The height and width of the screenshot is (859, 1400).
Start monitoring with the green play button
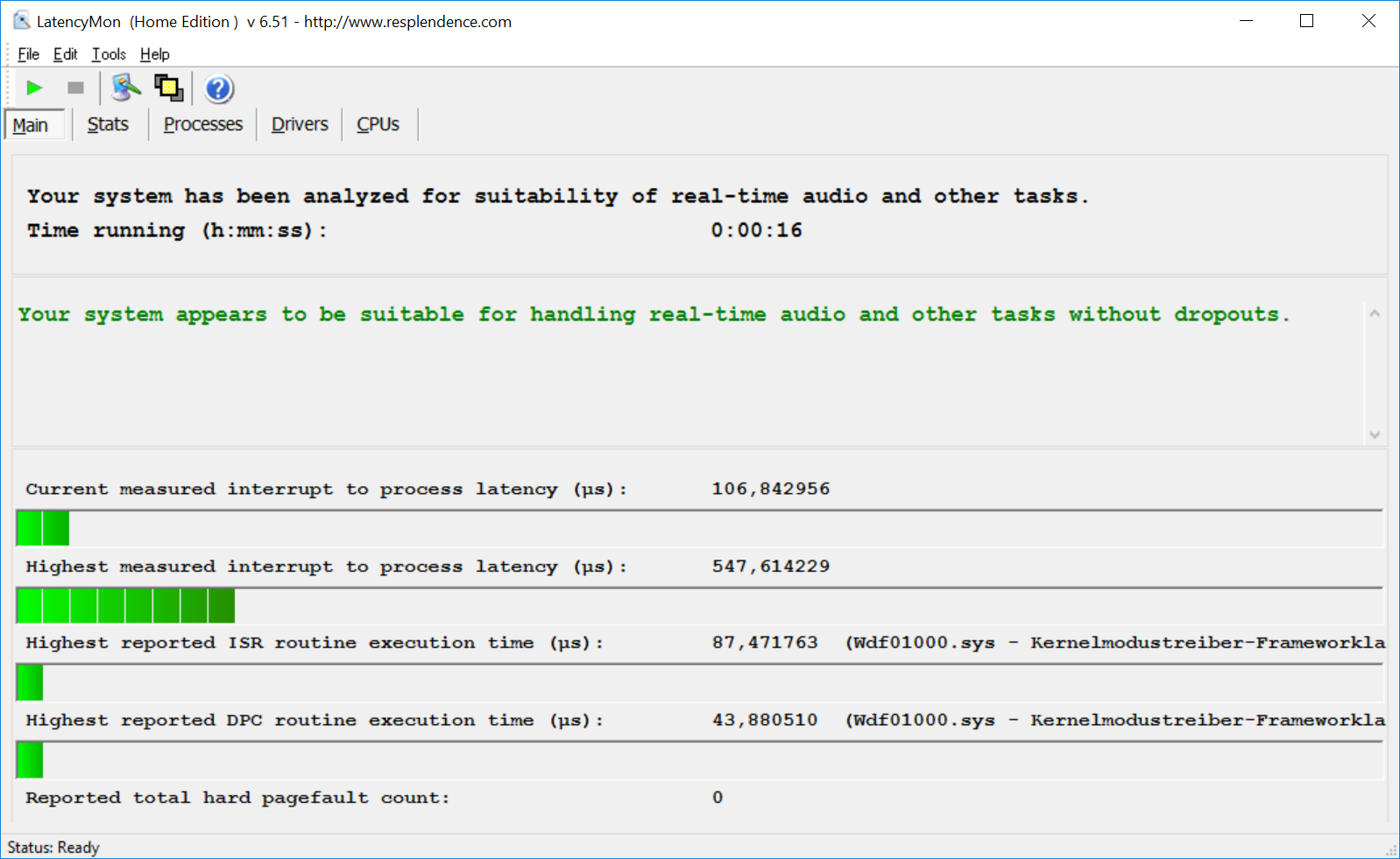pos(34,88)
